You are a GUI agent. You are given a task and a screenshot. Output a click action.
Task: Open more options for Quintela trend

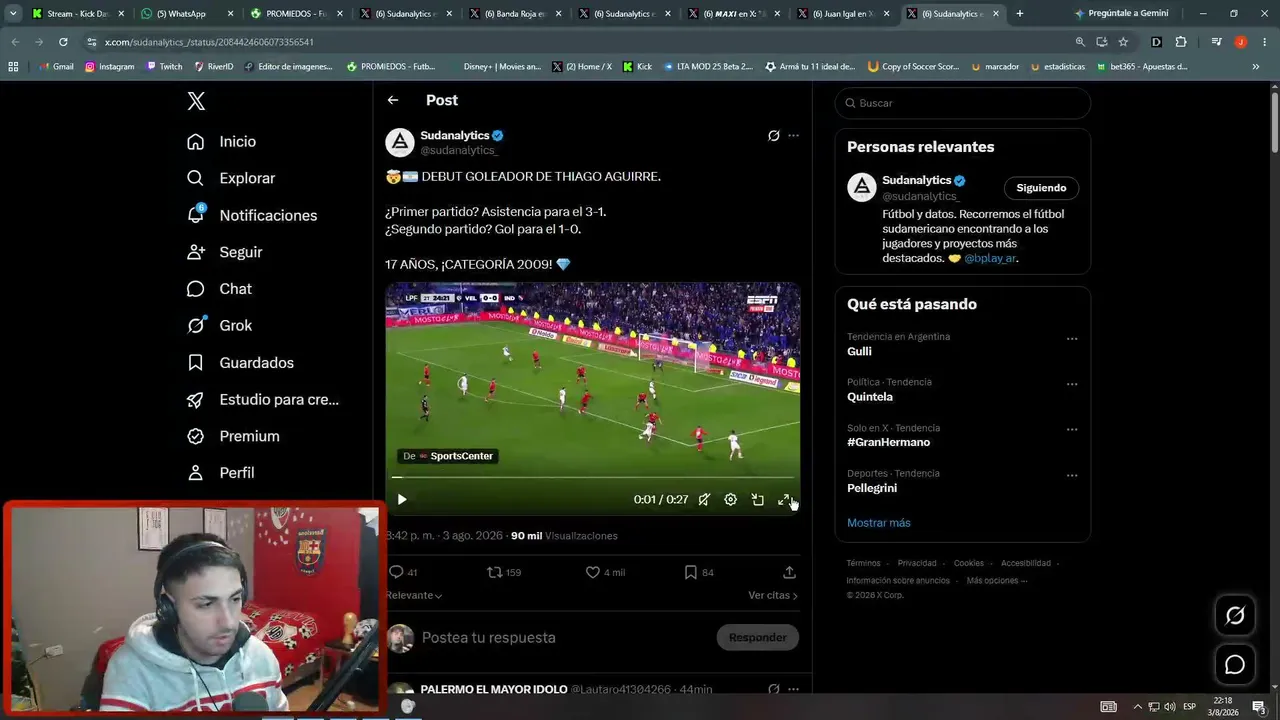(1072, 384)
